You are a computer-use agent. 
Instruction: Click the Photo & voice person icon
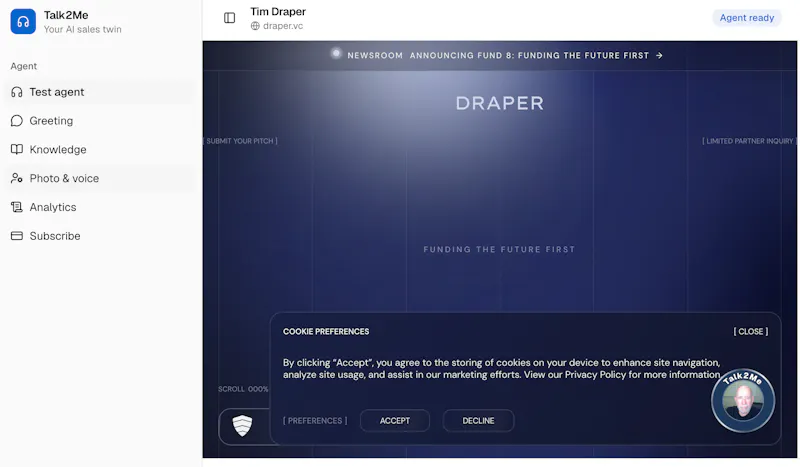point(17,178)
